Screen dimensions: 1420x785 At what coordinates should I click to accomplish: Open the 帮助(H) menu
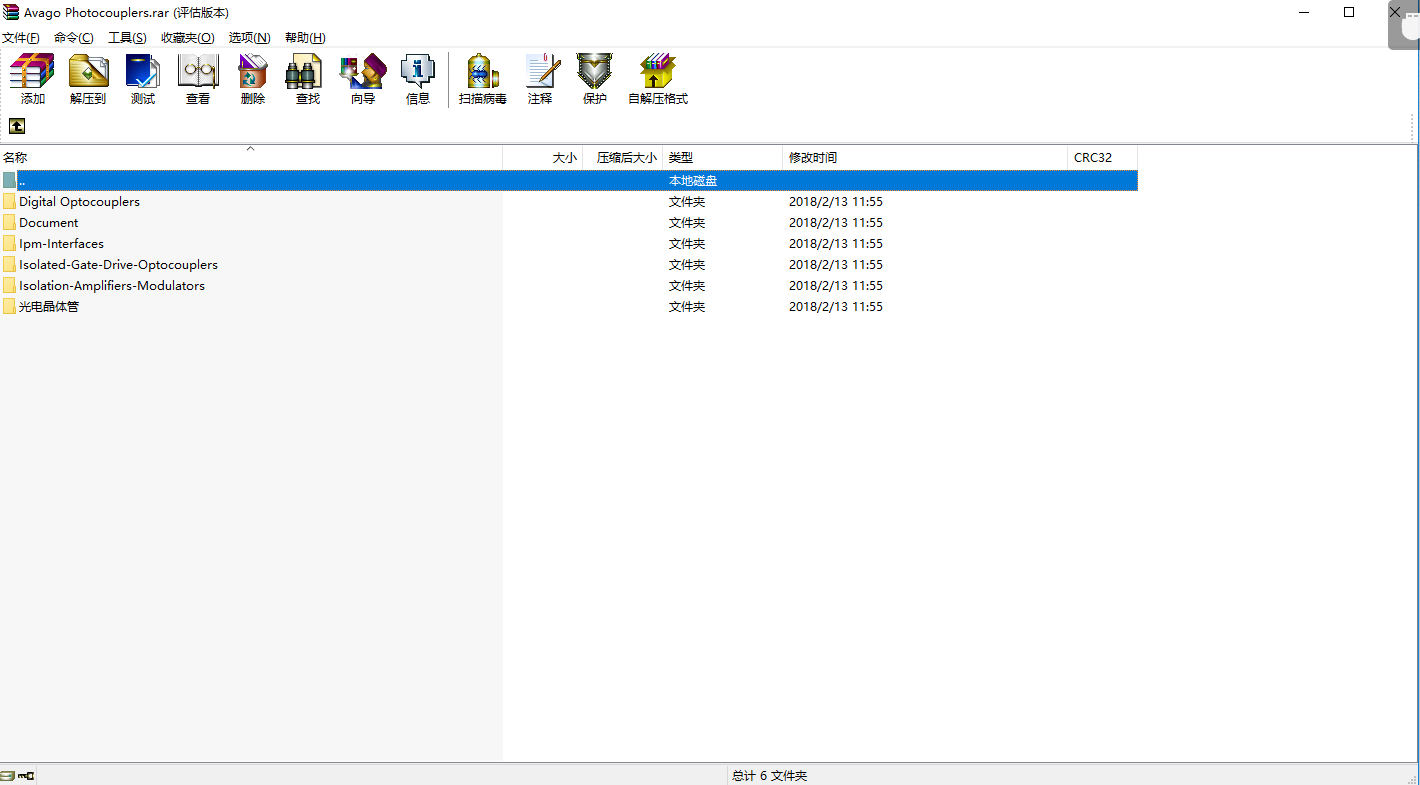[305, 37]
